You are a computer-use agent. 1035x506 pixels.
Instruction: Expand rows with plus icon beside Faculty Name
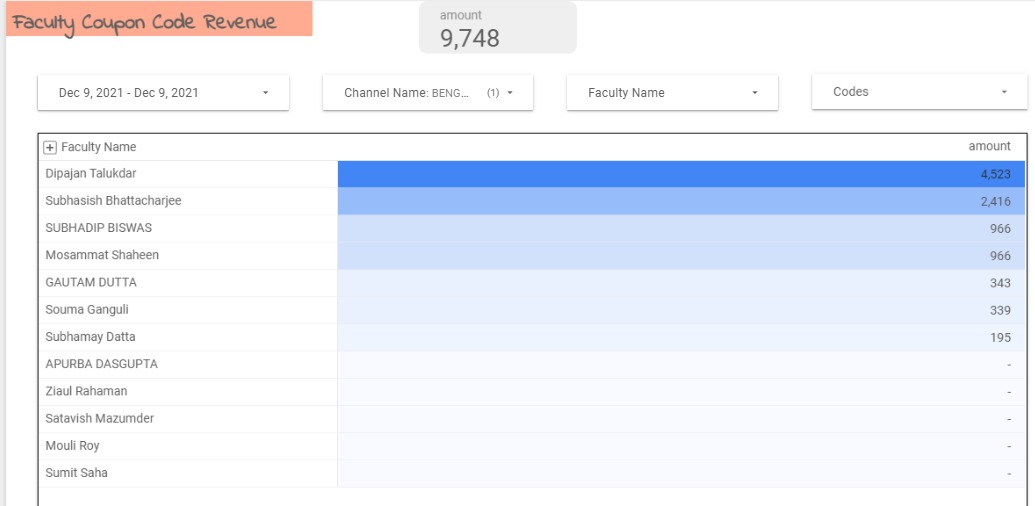coord(50,147)
